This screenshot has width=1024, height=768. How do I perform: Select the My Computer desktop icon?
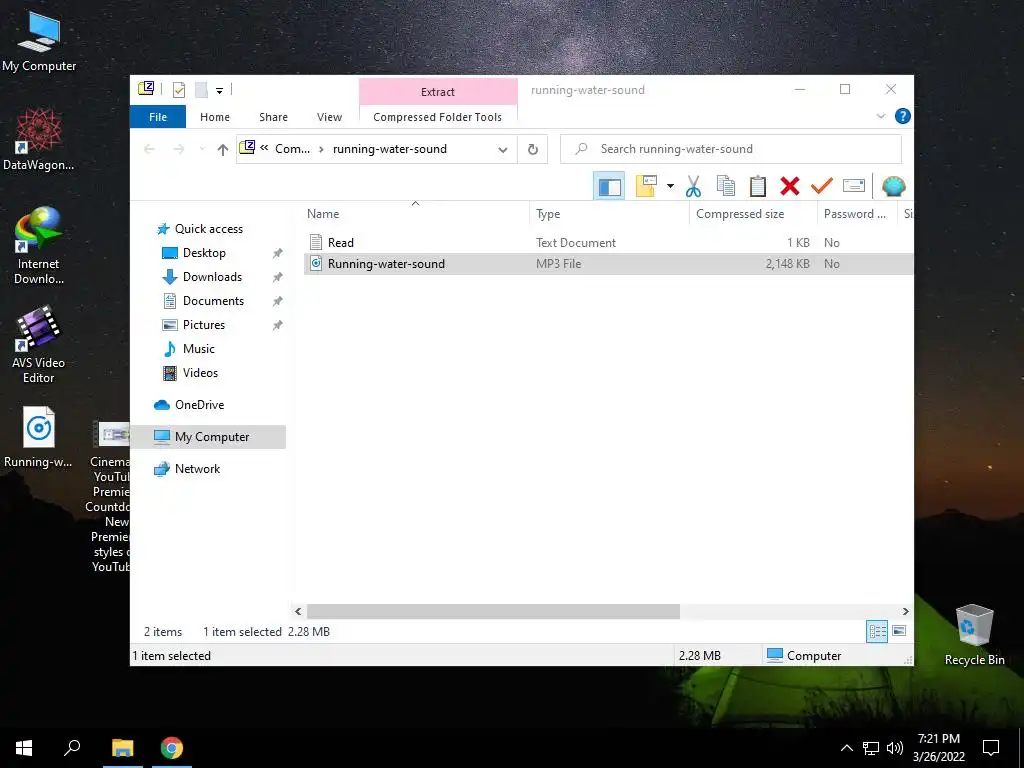39,41
